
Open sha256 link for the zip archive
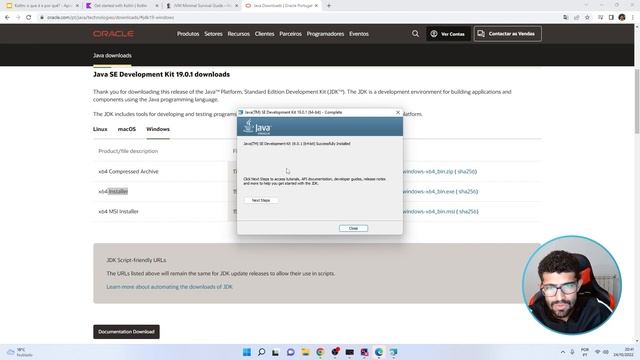coord(467,171)
